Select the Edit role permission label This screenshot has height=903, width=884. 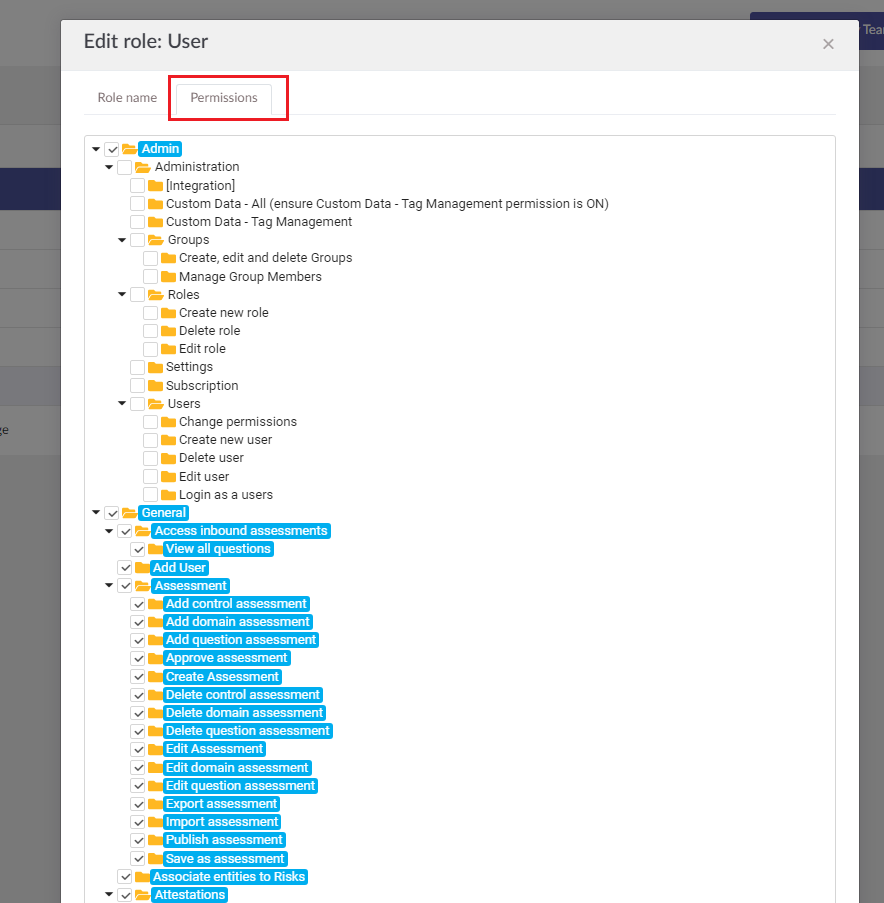pyautogui.click(x=202, y=349)
